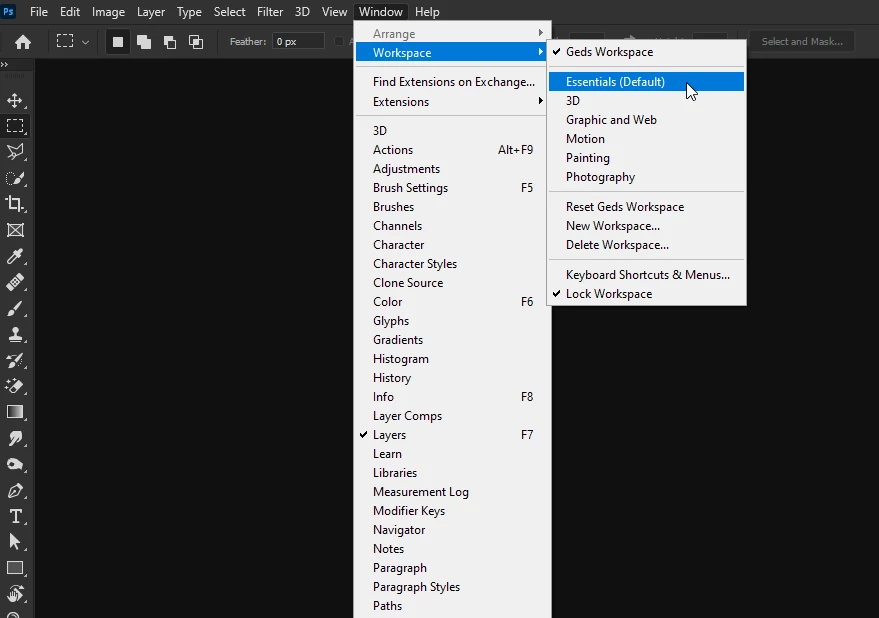Select the Horizontal Type tool
The image size is (879, 618).
(15, 516)
